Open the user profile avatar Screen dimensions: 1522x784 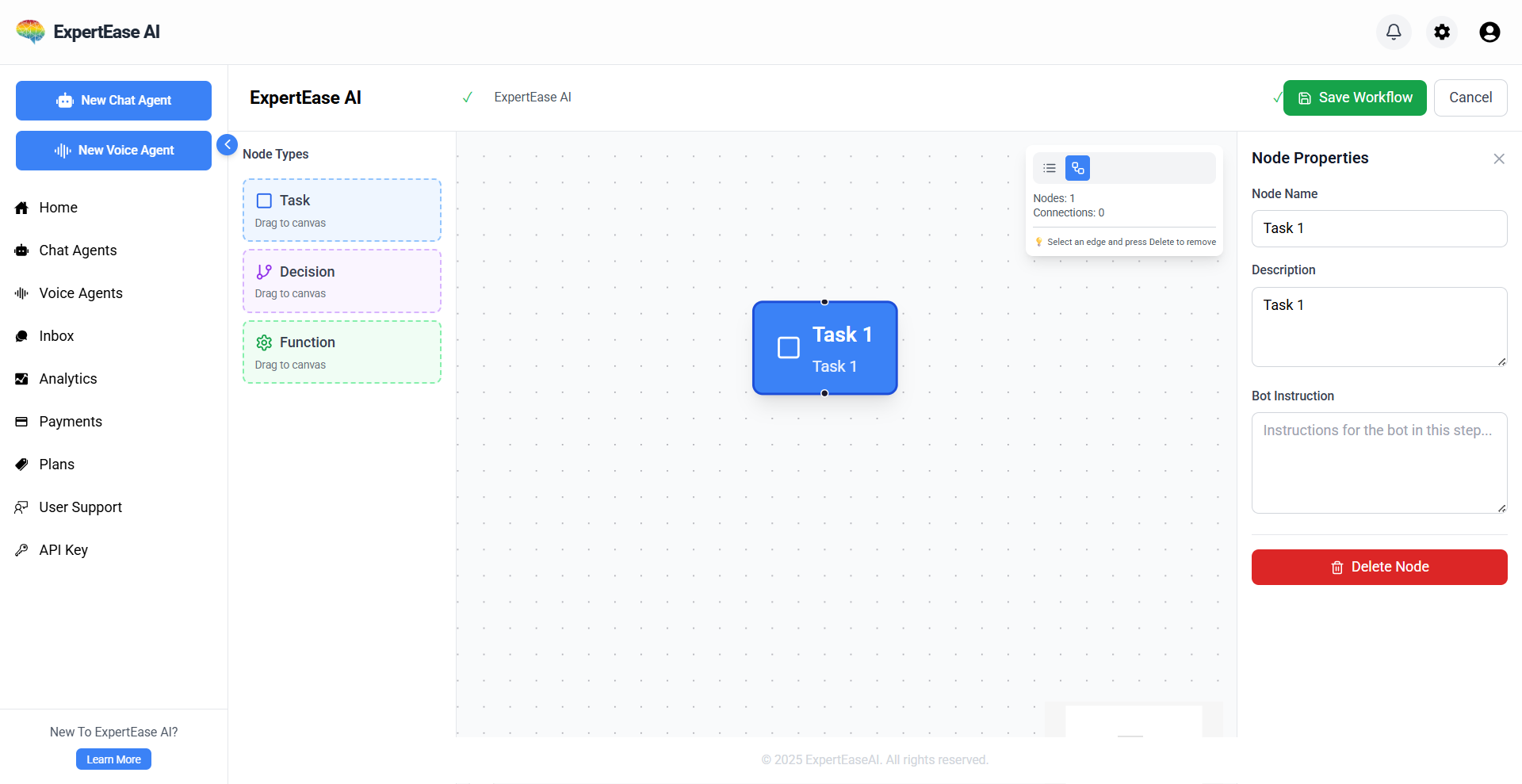1489,32
